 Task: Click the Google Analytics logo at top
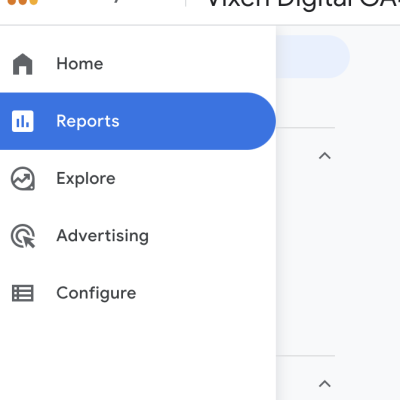(22, 2)
